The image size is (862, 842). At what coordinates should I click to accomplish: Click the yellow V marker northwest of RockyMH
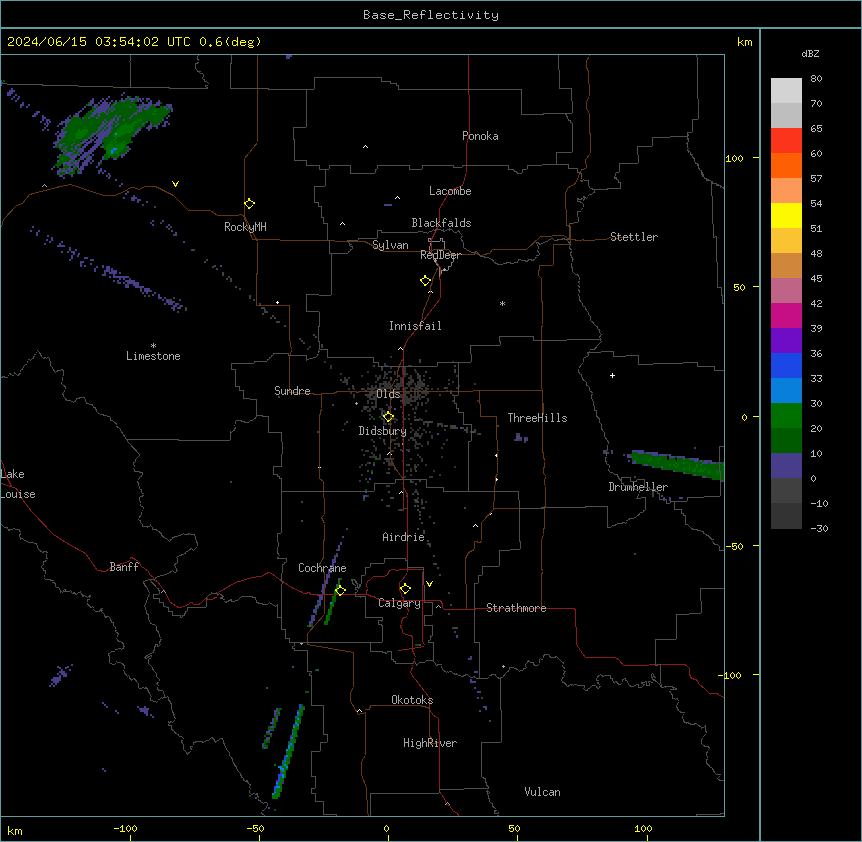pos(175,184)
